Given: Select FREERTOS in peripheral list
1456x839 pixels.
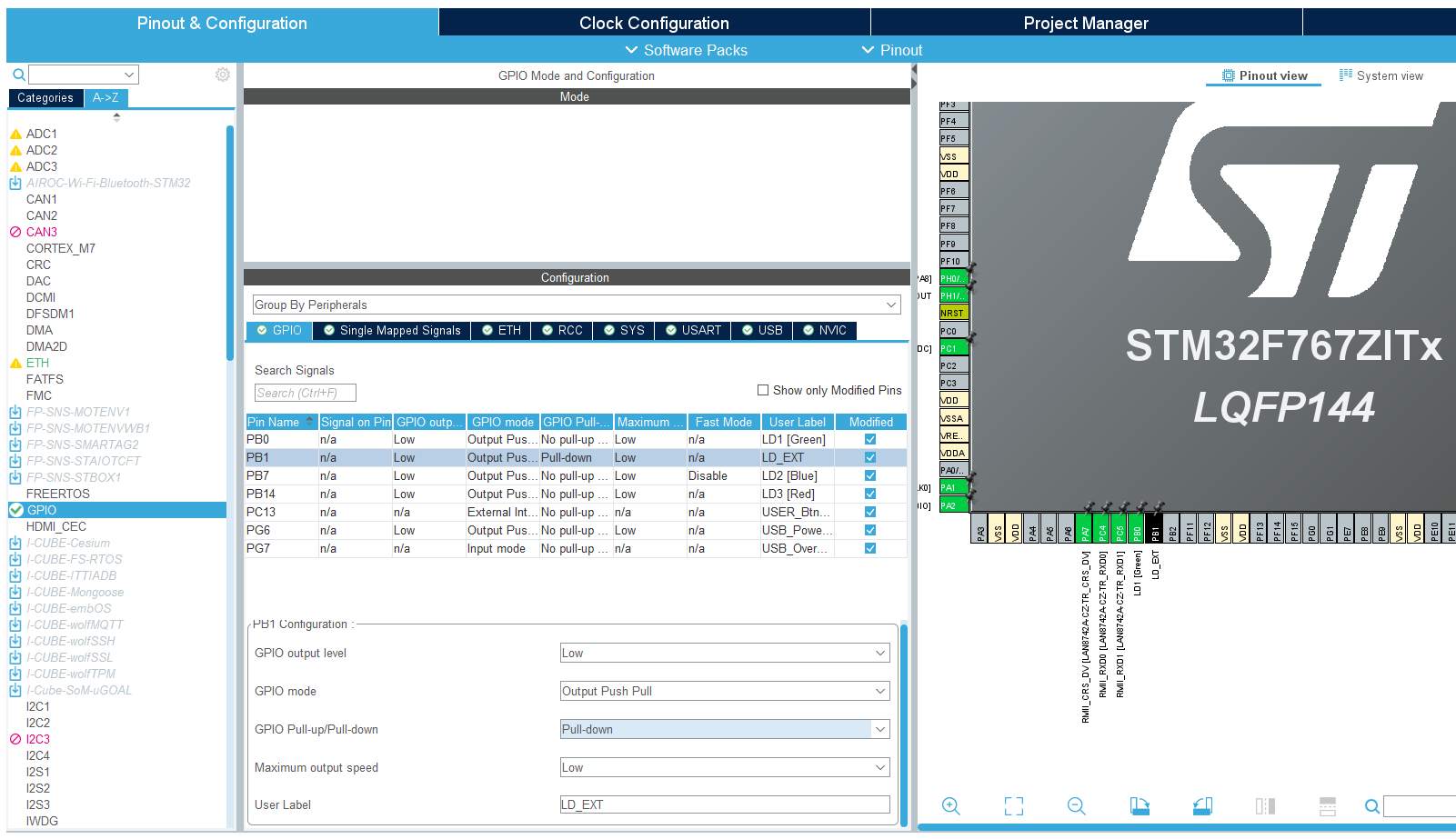Looking at the screenshot, I should 58,494.
